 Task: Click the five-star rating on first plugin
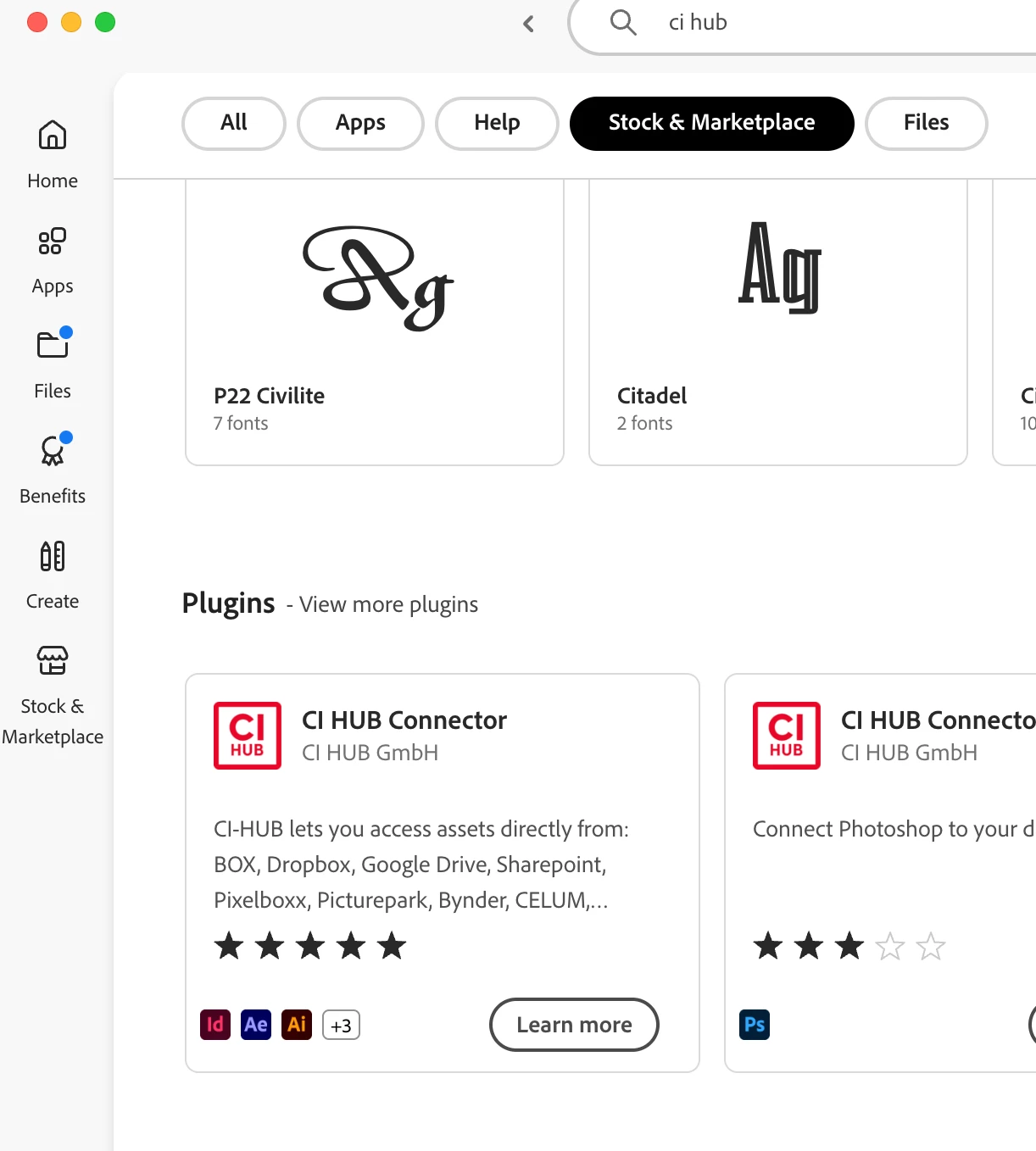[310, 946]
